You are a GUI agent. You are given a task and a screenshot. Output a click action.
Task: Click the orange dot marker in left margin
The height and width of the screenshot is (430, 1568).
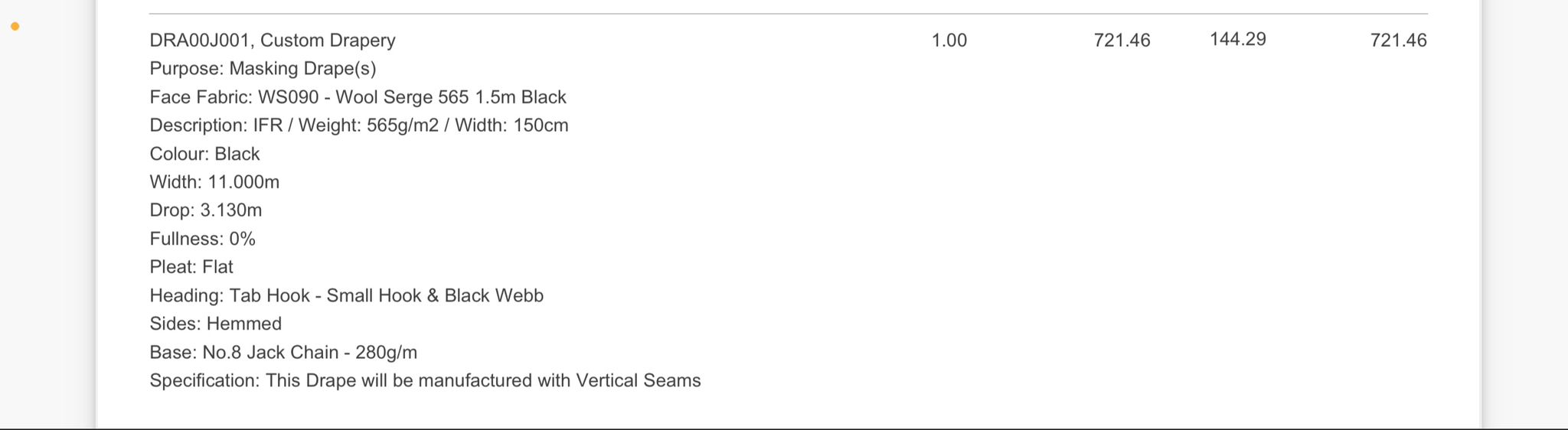click(x=15, y=27)
